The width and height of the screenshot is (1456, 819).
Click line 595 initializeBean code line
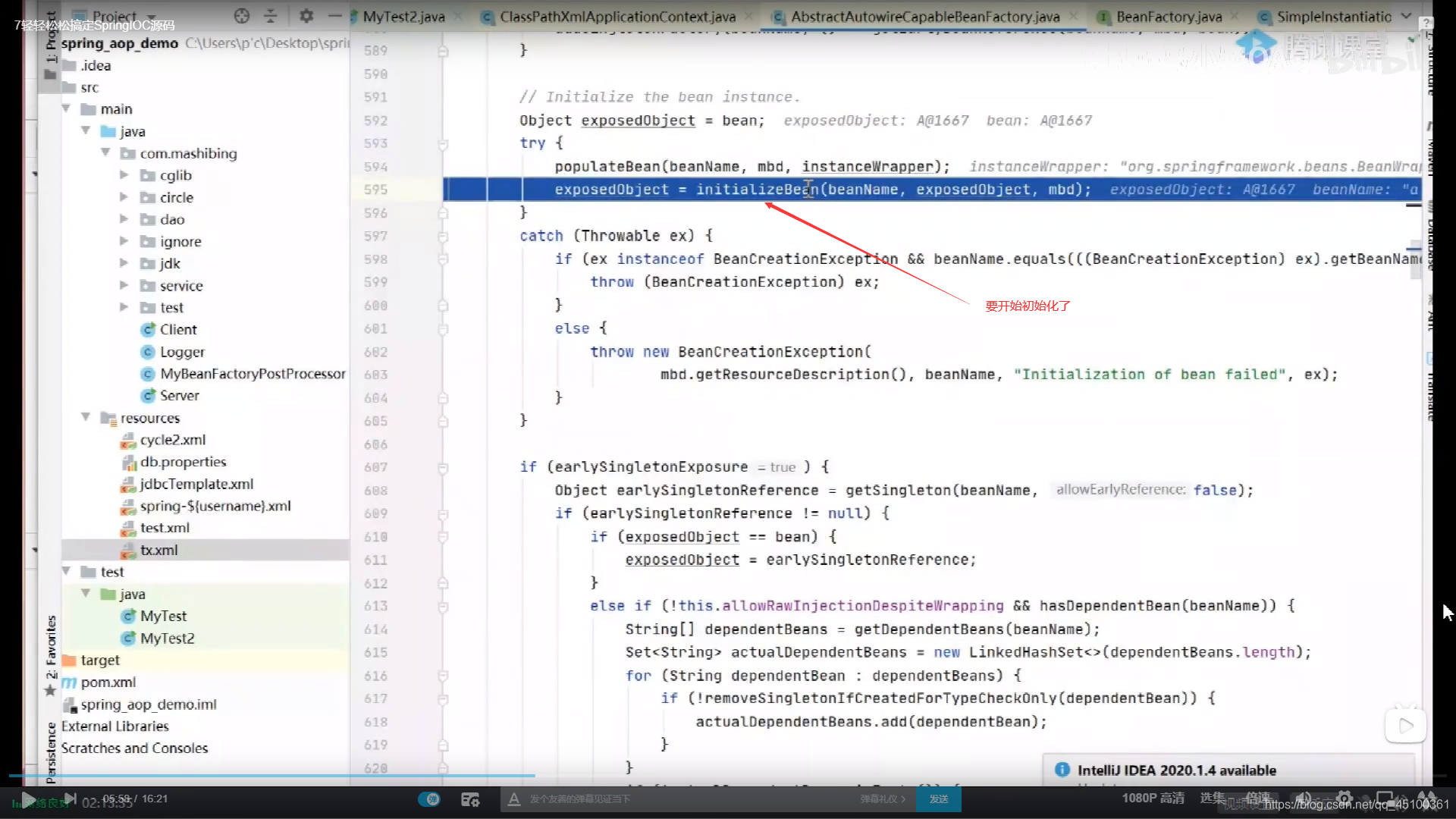click(x=931, y=190)
